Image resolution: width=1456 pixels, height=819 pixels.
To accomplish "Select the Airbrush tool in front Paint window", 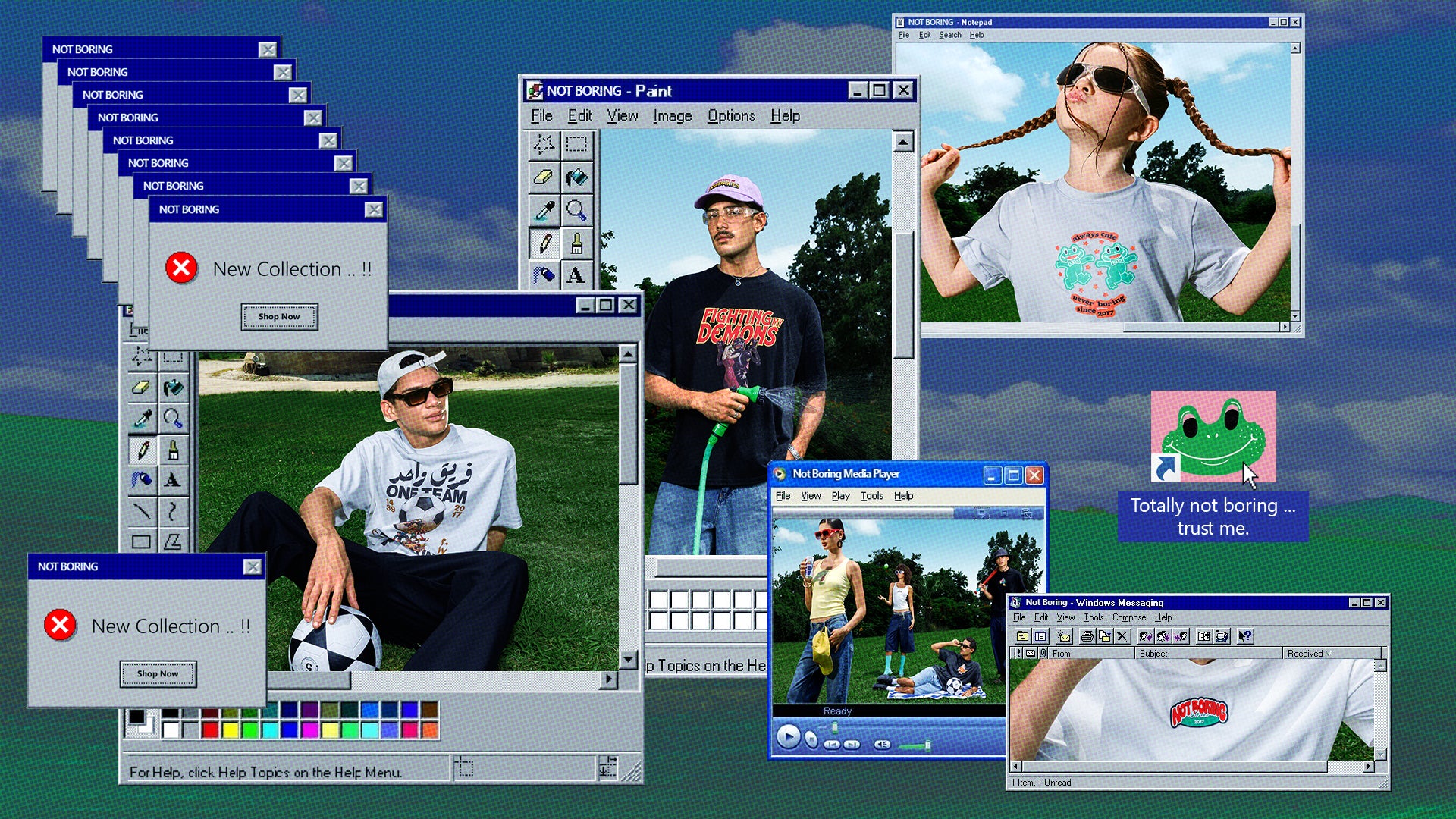I will tap(141, 480).
